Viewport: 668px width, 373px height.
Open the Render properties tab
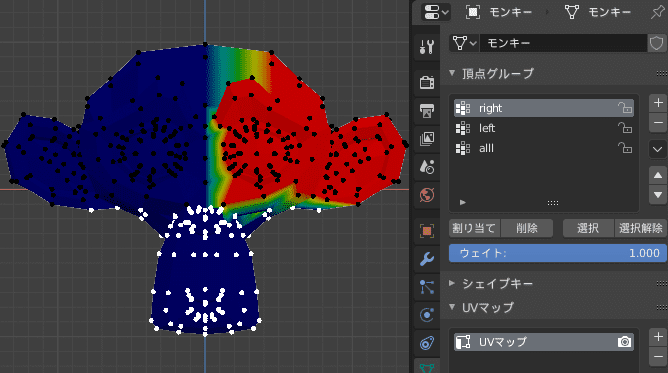tap(426, 82)
